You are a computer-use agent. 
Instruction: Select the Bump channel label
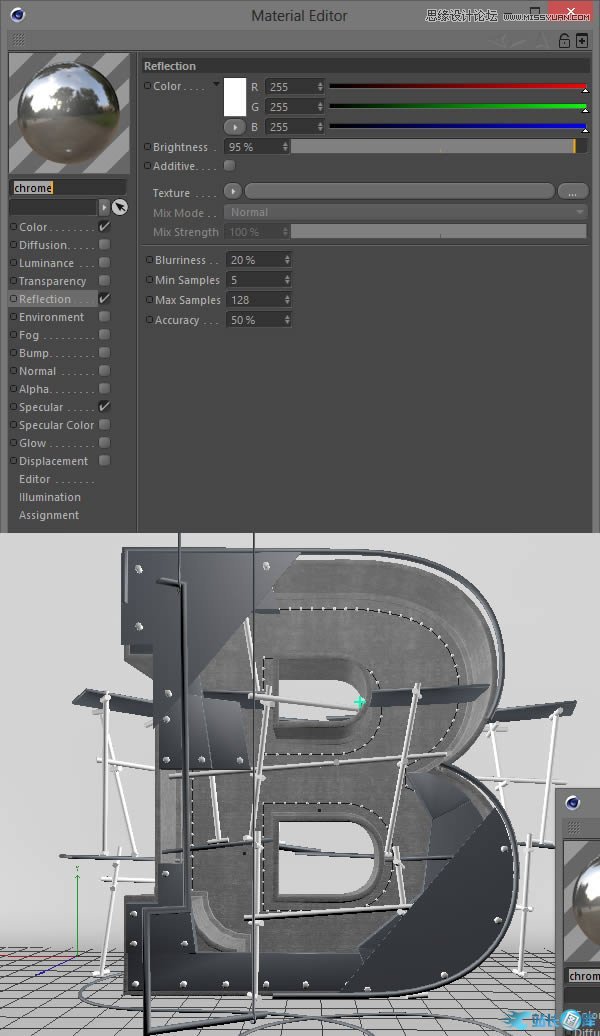(34, 353)
